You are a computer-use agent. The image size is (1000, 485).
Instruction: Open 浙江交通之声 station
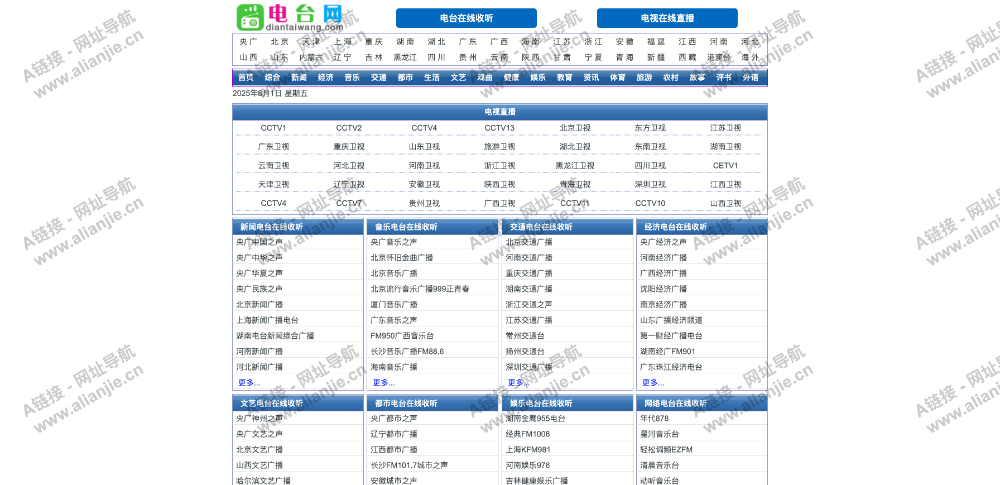[x=529, y=305]
